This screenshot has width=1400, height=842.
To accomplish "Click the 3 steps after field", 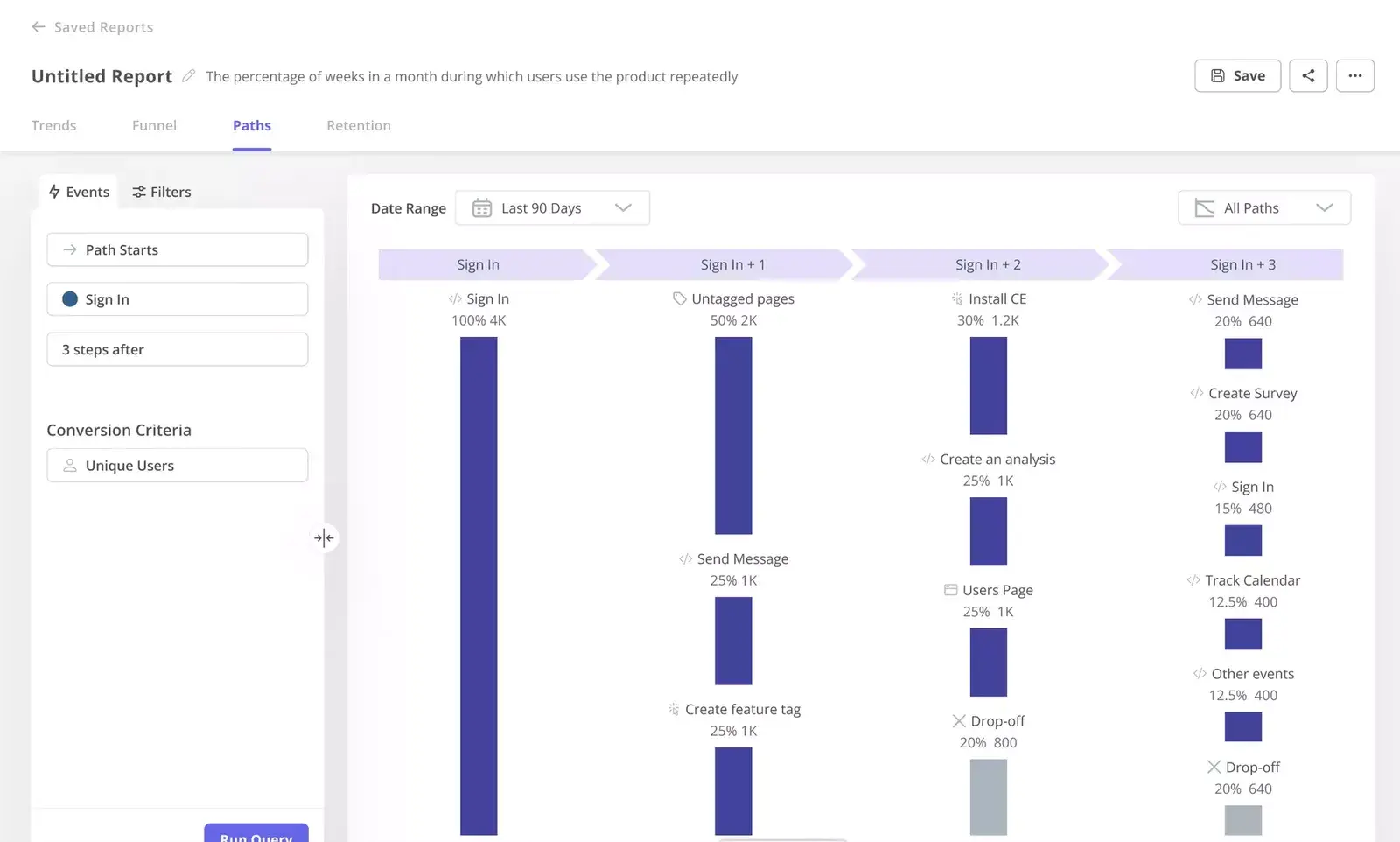I will (x=178, y=349).
